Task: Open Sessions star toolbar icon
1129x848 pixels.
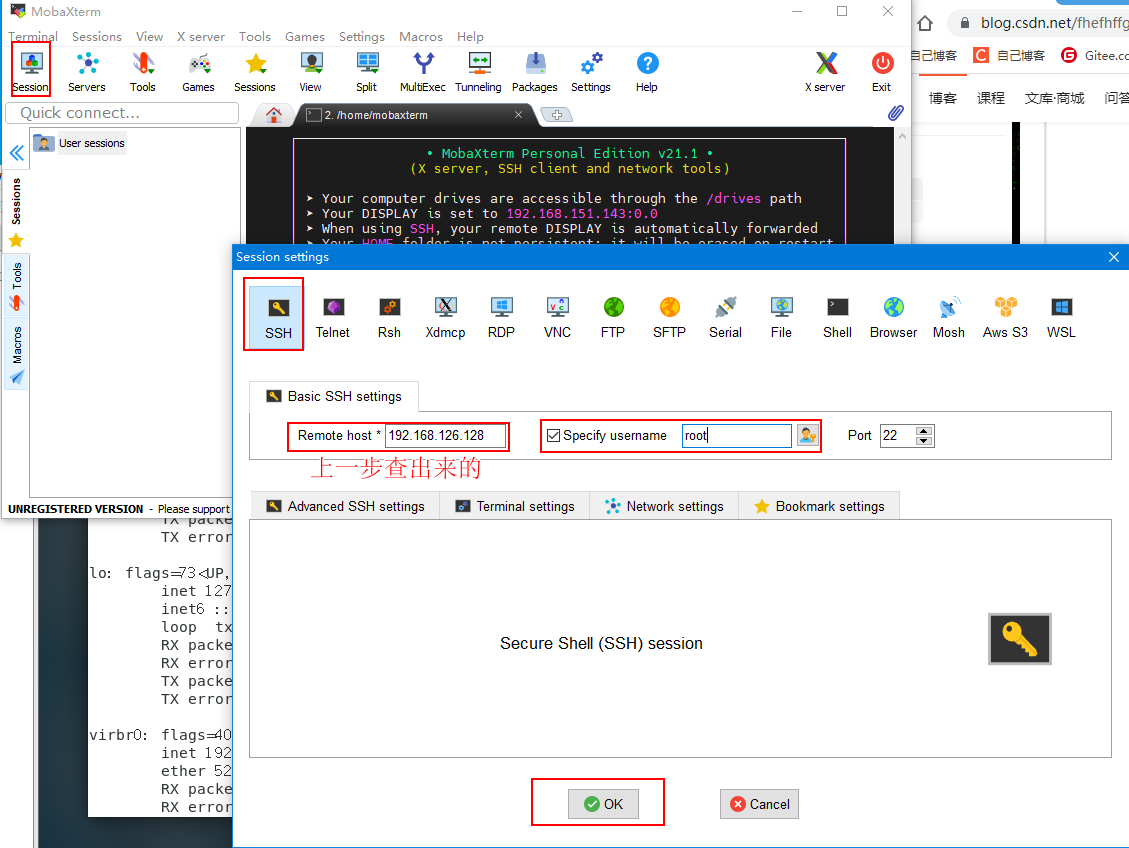Action: [x=255, y=71]
